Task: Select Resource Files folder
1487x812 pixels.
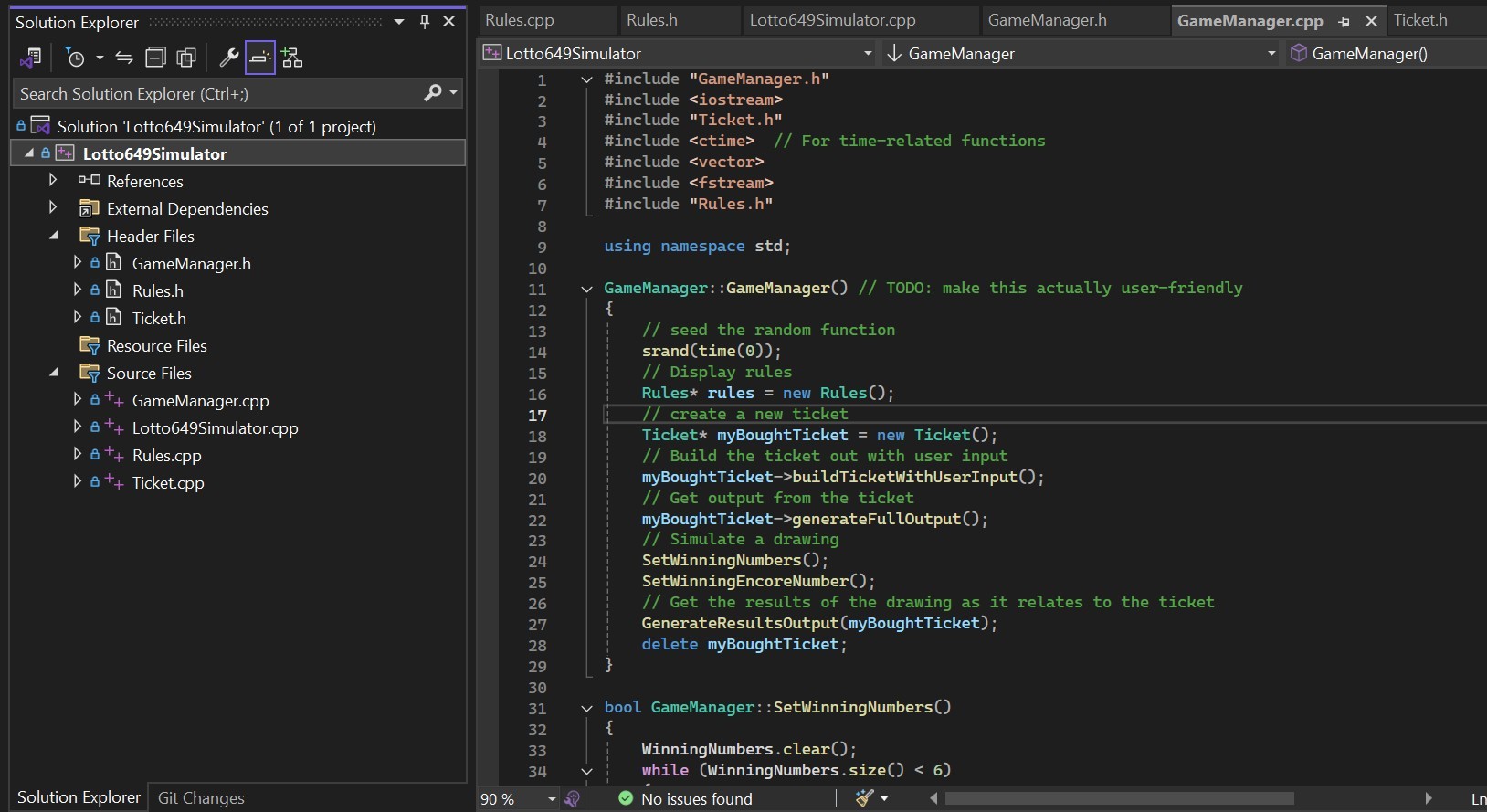Action: pyautogui.click(x=156, y=345)
